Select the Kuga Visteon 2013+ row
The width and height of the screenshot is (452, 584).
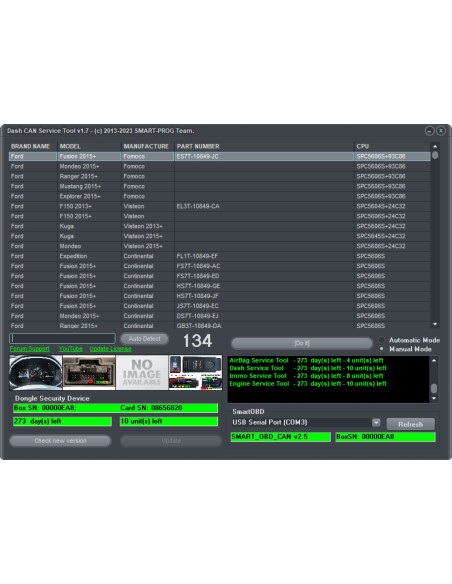[x=219, y=226]
